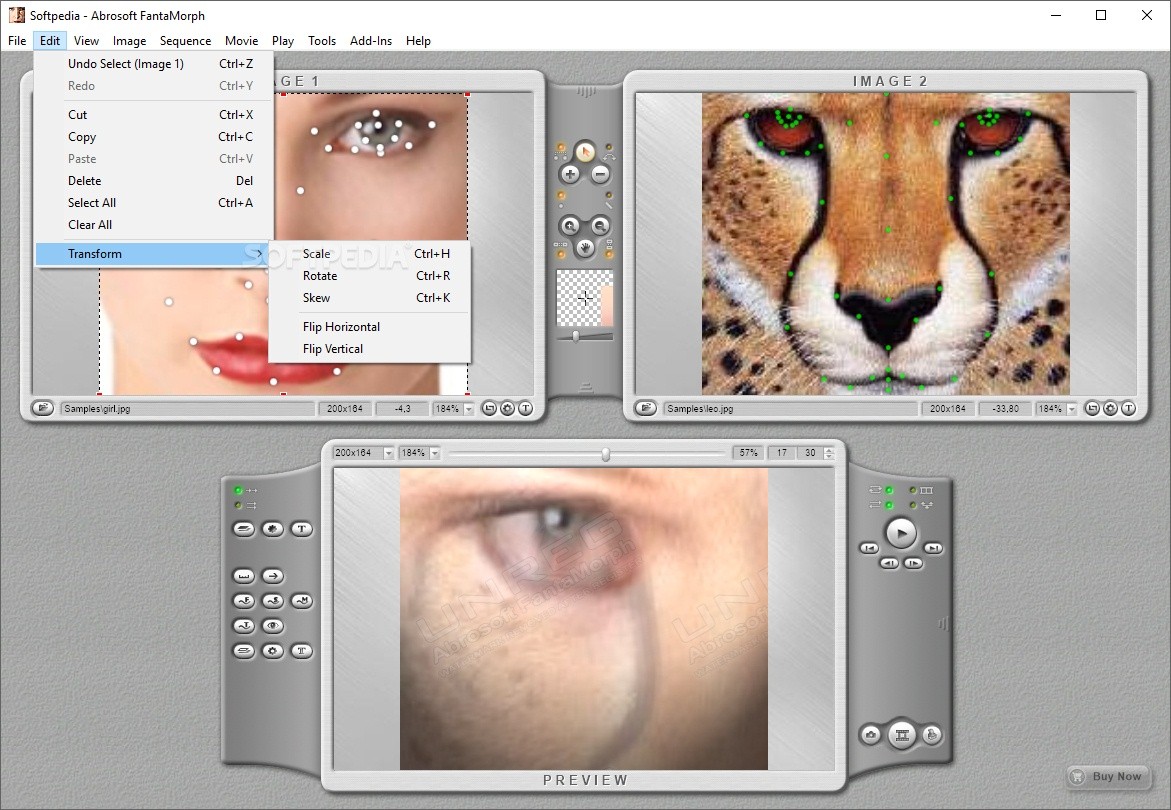Toggle the curved arrow indicator light
Screen dimensions: 1171x810
point(609,147)
